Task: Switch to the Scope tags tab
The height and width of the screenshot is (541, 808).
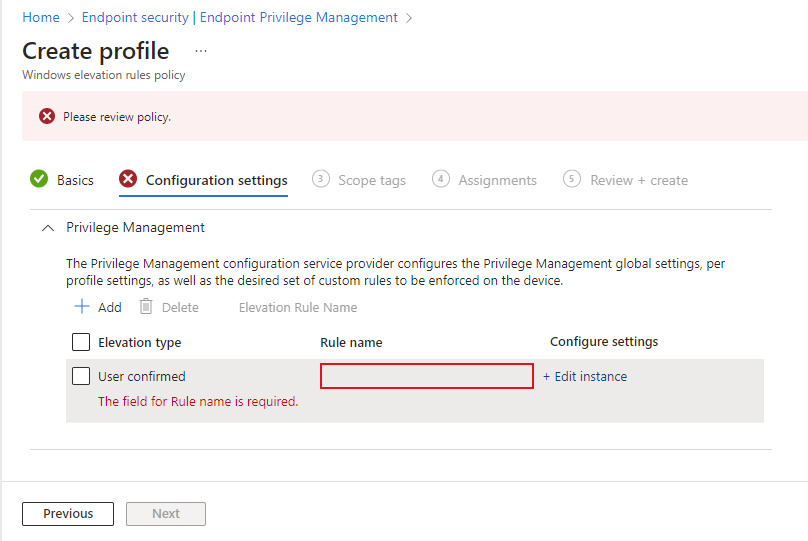Action: click(372, 180)
